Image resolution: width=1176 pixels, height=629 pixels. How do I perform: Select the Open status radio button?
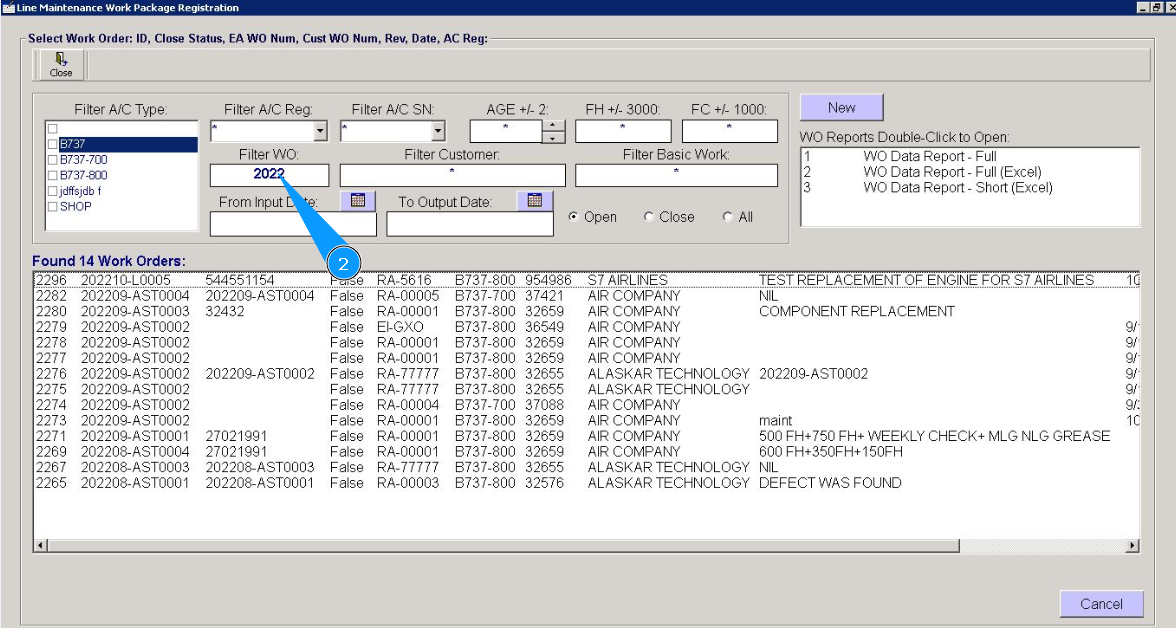[x=574, y=217]
